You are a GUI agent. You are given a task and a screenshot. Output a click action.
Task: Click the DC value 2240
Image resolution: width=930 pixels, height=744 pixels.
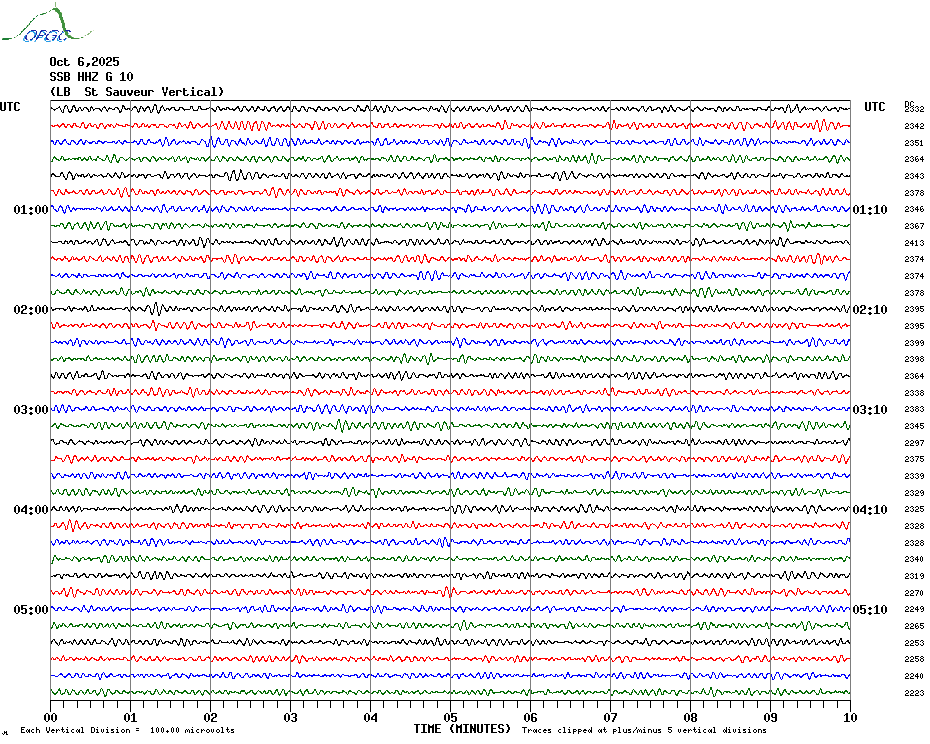pyautogui.click(x=914, y=676)
